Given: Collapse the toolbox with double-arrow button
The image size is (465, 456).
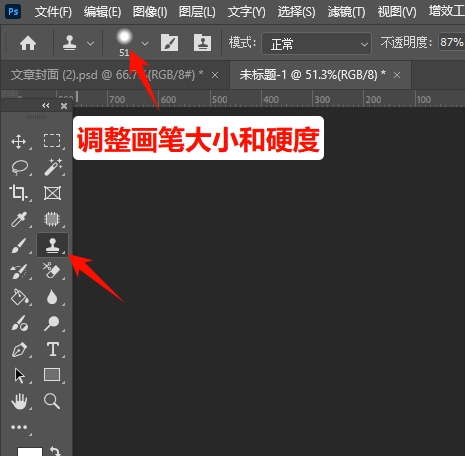Looking at the screenshot, I should coord(46,106).
